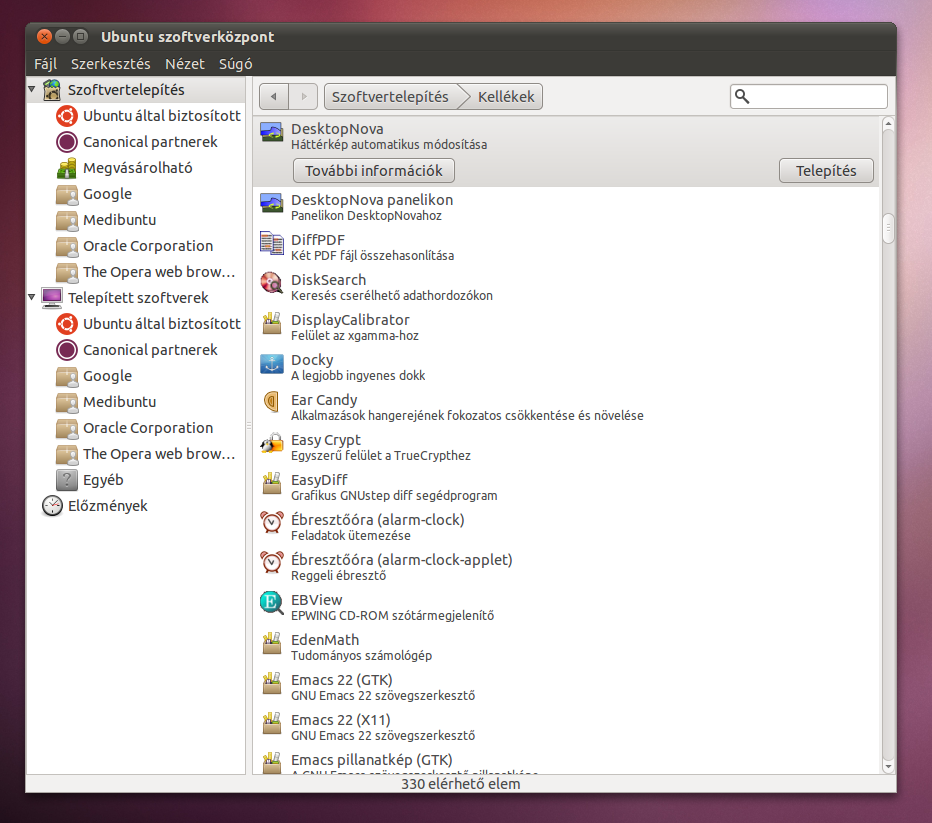Click the scrollbar down arrow
The height and width of the screenshot is (823, 932).
point(888,767)
